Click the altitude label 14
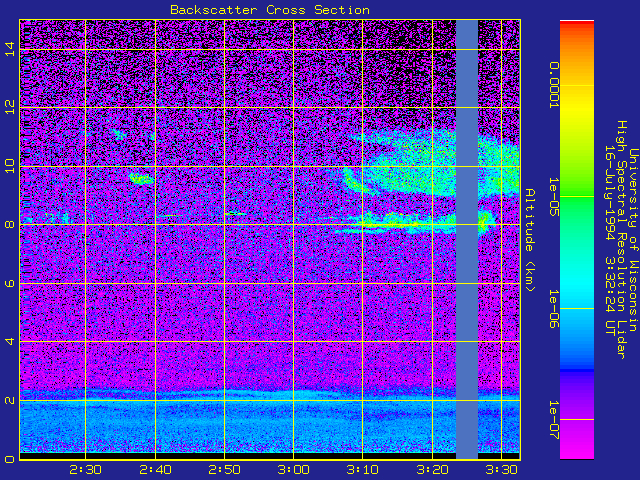This screenshot has height=480, width=640. coord(10,49)
